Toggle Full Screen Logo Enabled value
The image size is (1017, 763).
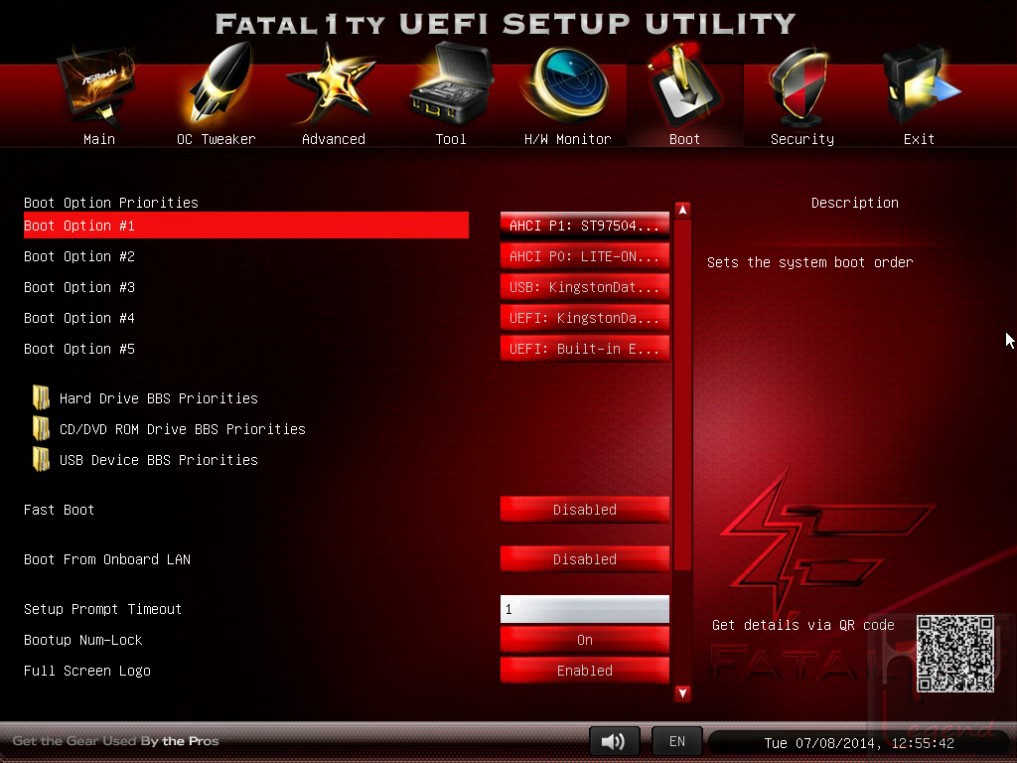(584, 670)
